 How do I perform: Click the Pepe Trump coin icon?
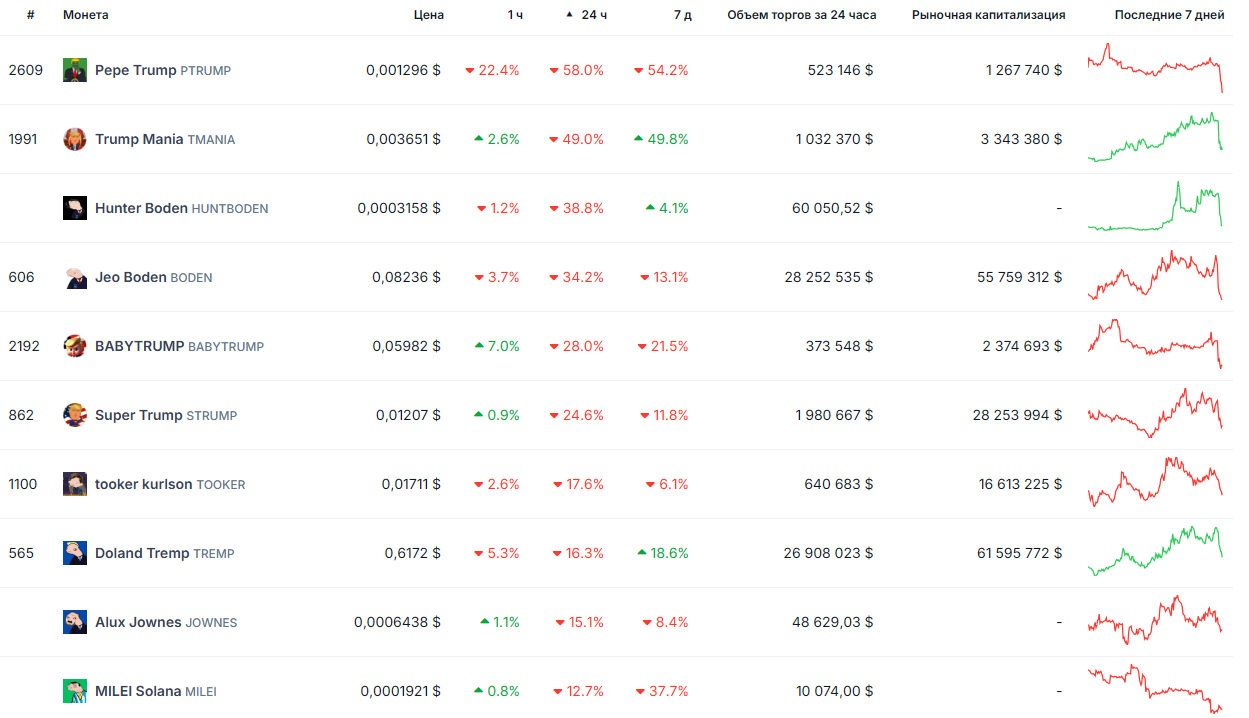(x=75, y=70)
